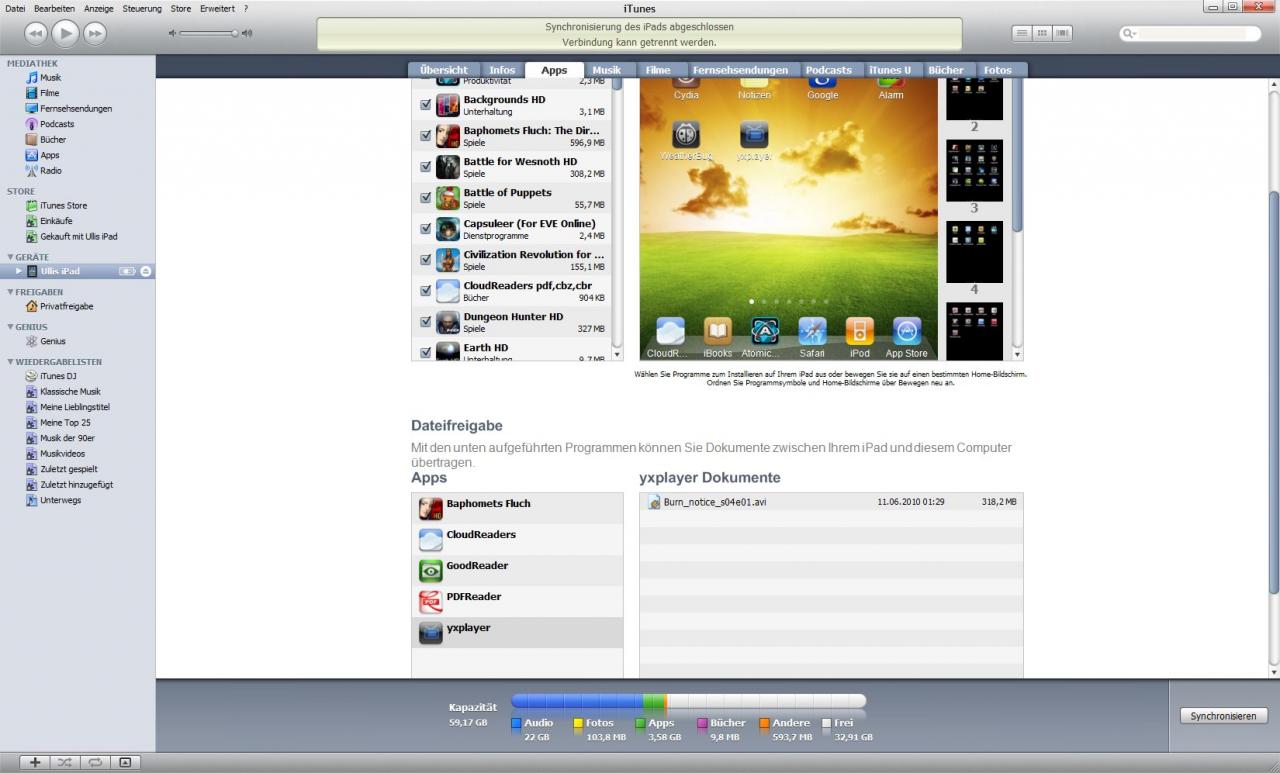Uncheck Earth HD app
The image size is (1280, 773).
click(426, 352)
